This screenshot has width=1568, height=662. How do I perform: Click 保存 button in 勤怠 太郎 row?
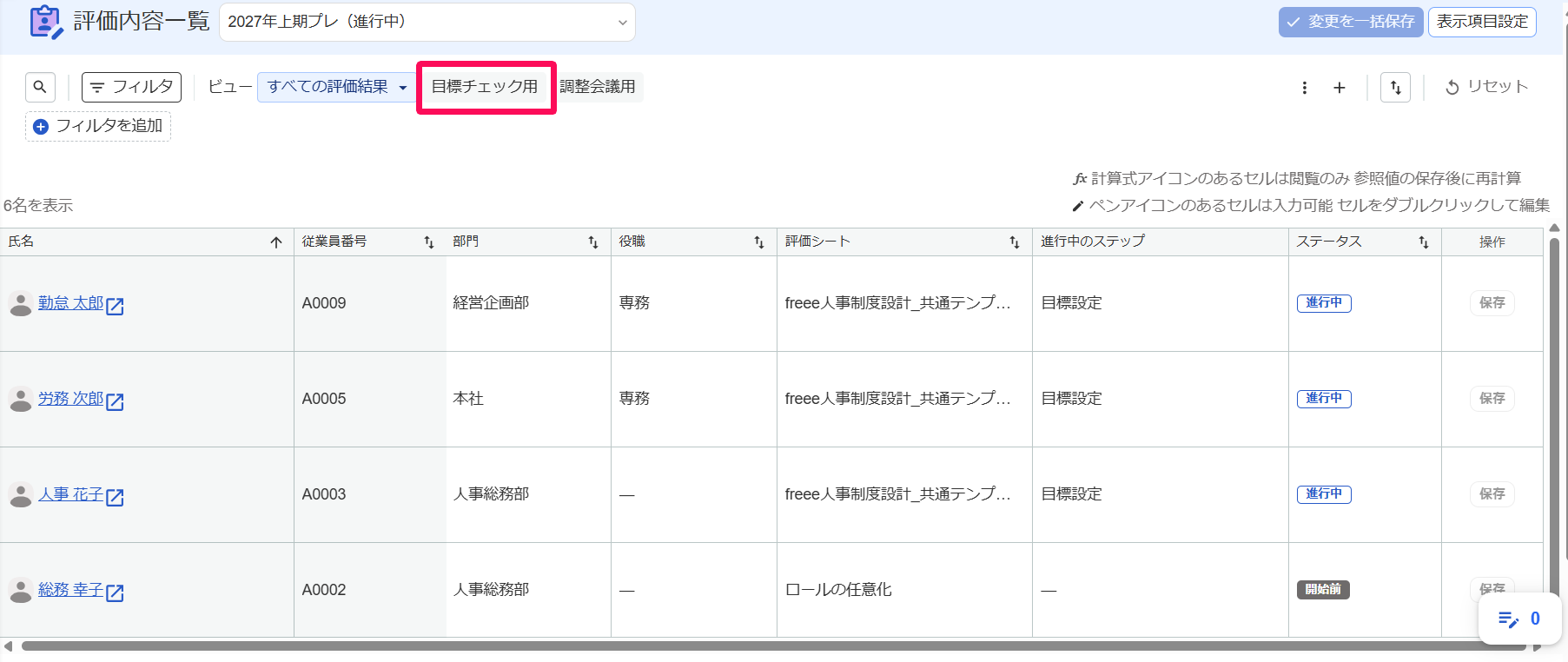point(1492,303)
